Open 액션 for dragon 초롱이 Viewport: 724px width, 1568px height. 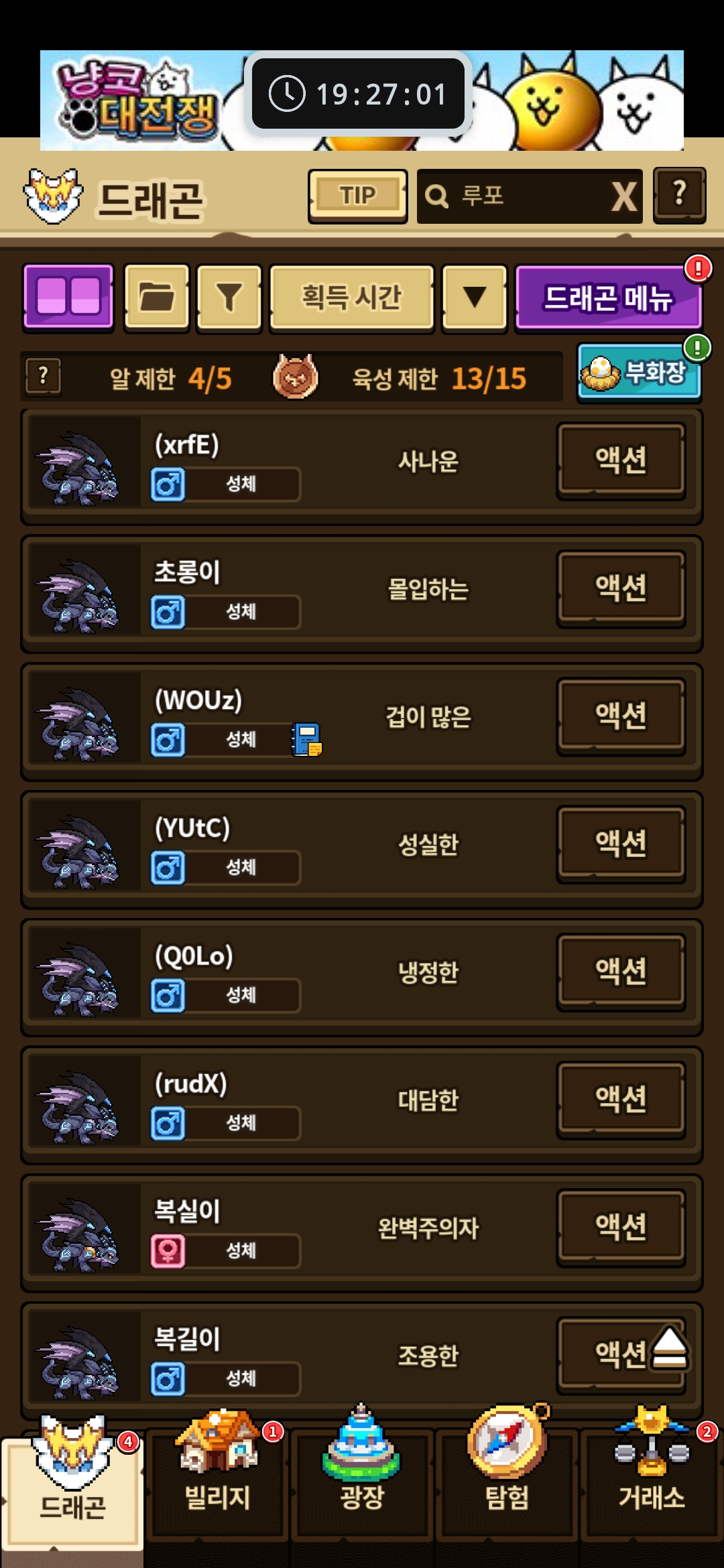621,588
